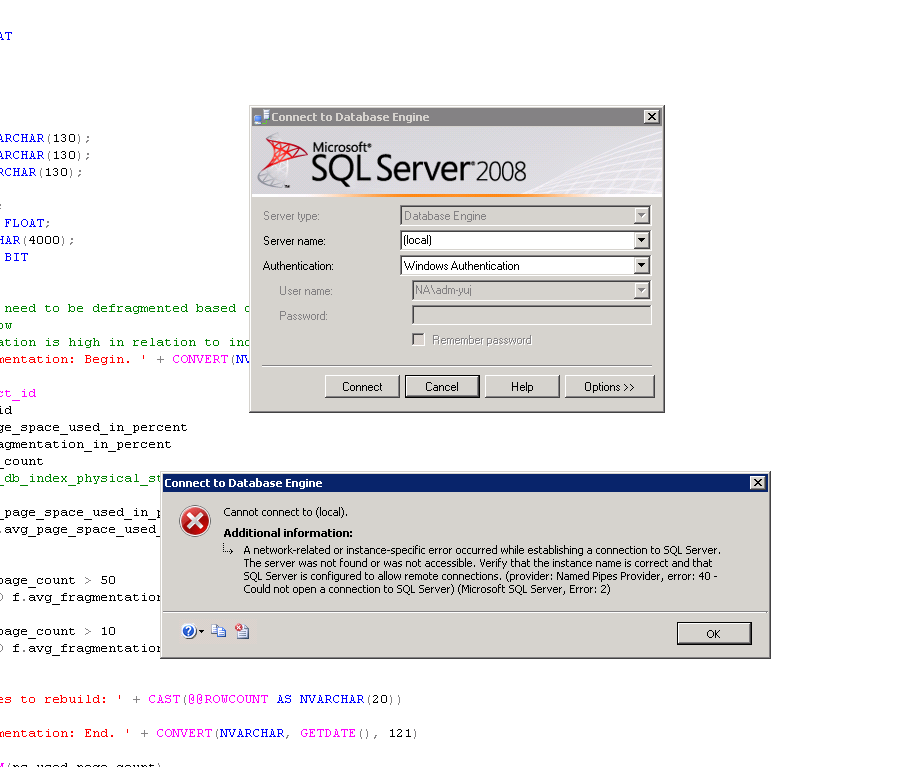The width and height of the screenshot is (899, 767).
Task: Click the SQL Server 2008 logo banner
Action: coord(457,162)
